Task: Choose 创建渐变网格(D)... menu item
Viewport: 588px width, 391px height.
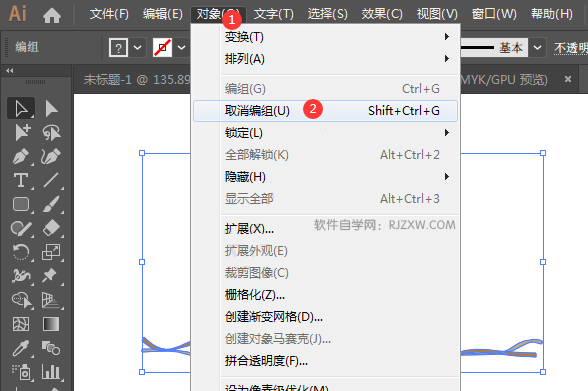Action: point(325,317)
